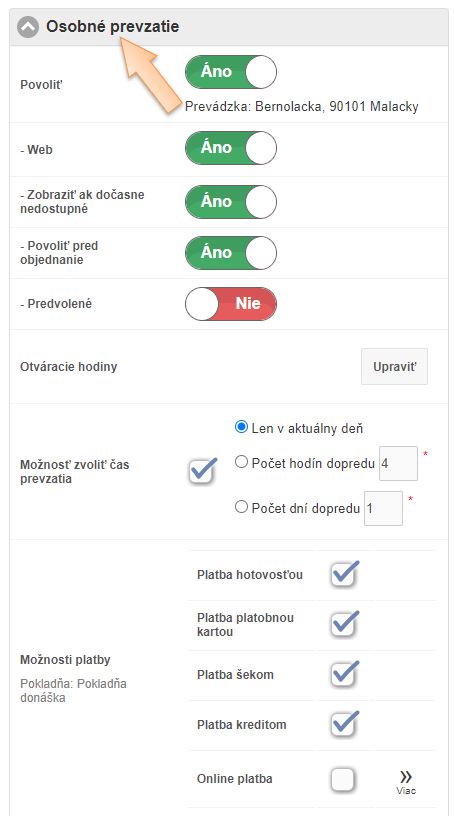
Task: Uncheck Platba hotovosťou checkbox
Action: coord(344,574)
